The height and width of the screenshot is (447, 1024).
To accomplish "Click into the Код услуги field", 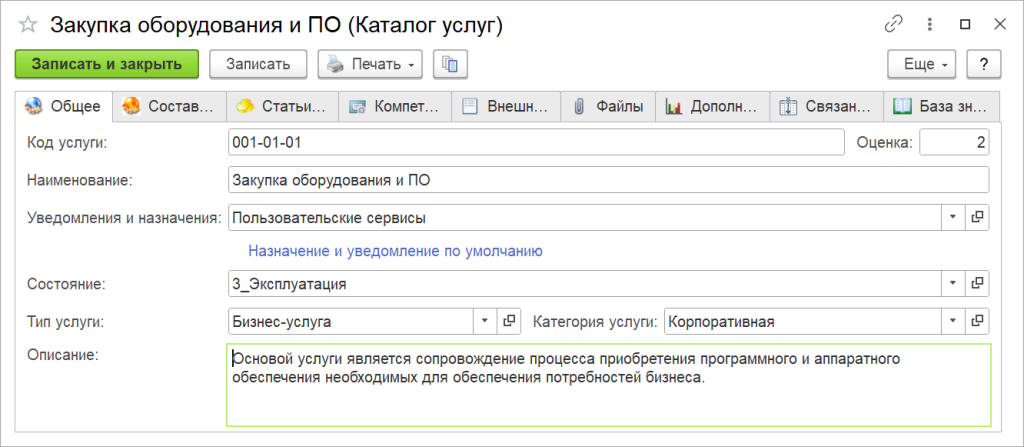I will coord(536,143).
